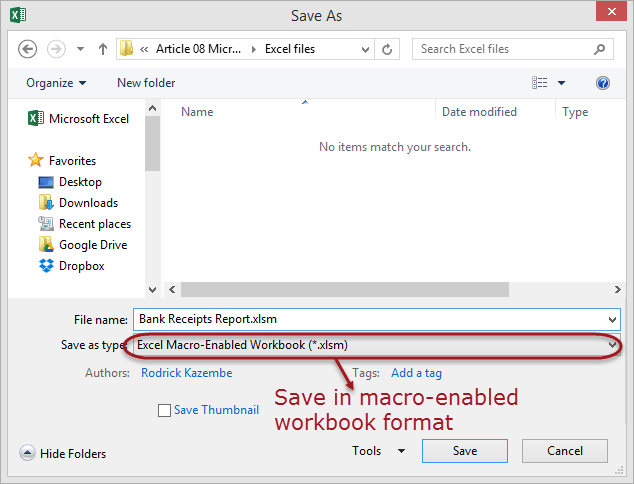Click the change view layout icon
The width and height of the screenshot is (634, 484).
(540, 83)
